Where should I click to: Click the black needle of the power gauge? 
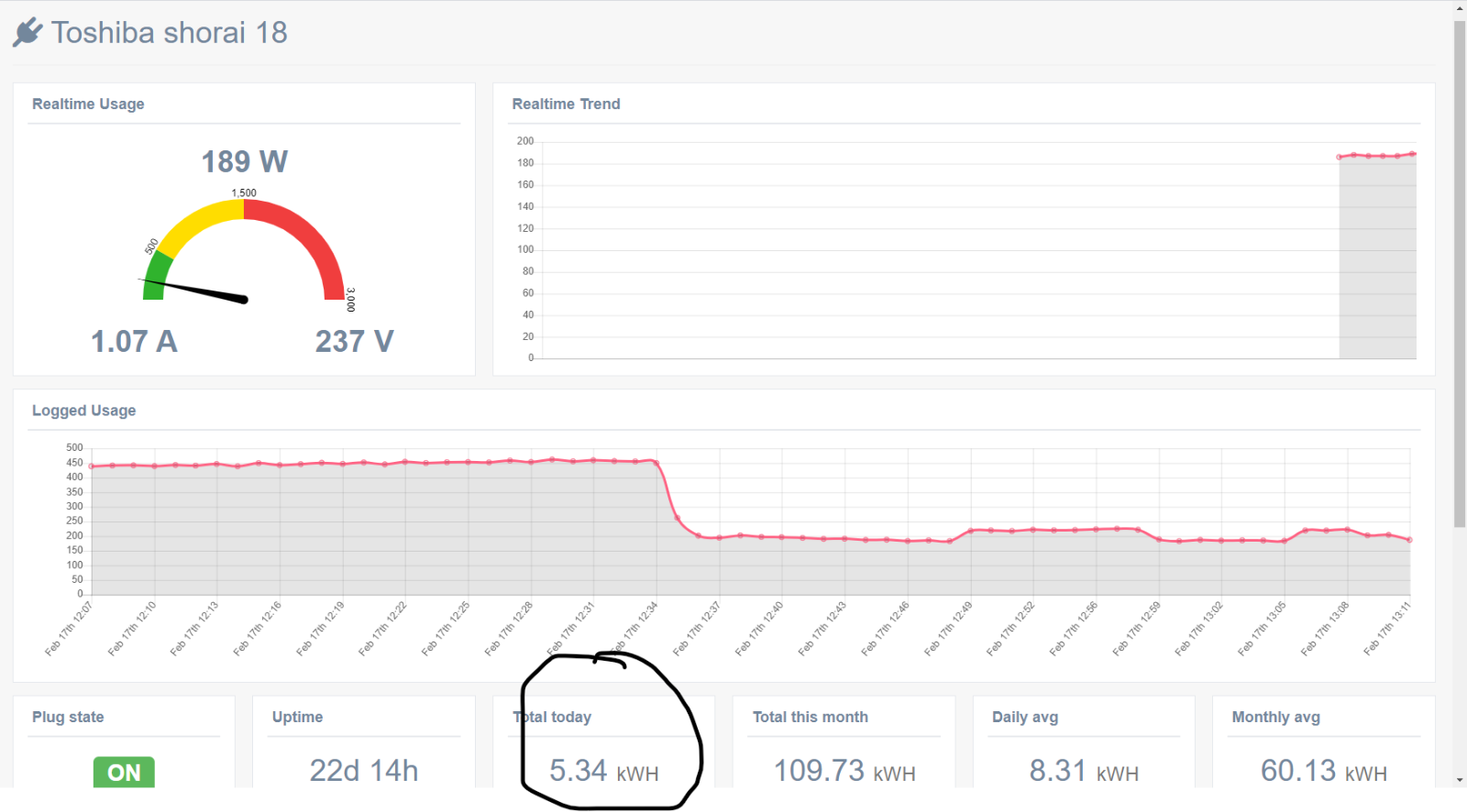point(194,290)
